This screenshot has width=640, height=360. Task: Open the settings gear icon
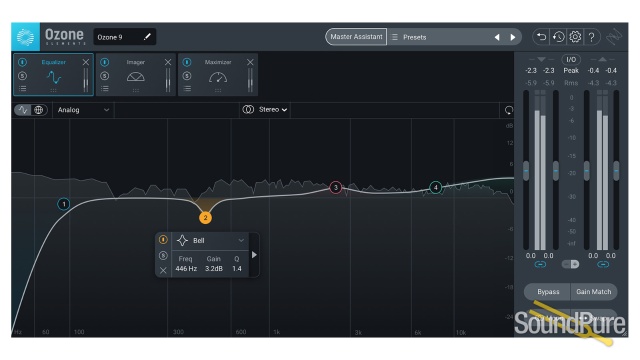[575, 37]
